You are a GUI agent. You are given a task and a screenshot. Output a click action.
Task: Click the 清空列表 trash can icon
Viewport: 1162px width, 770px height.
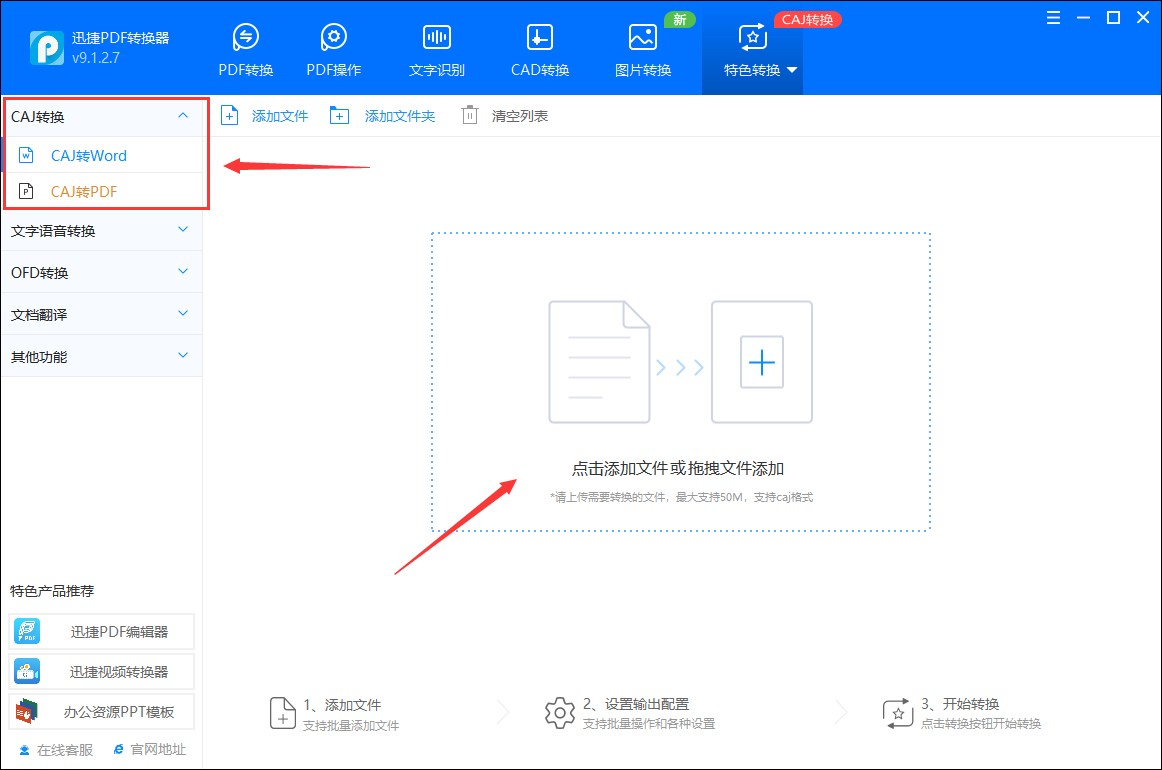click(x=470, y=116)
